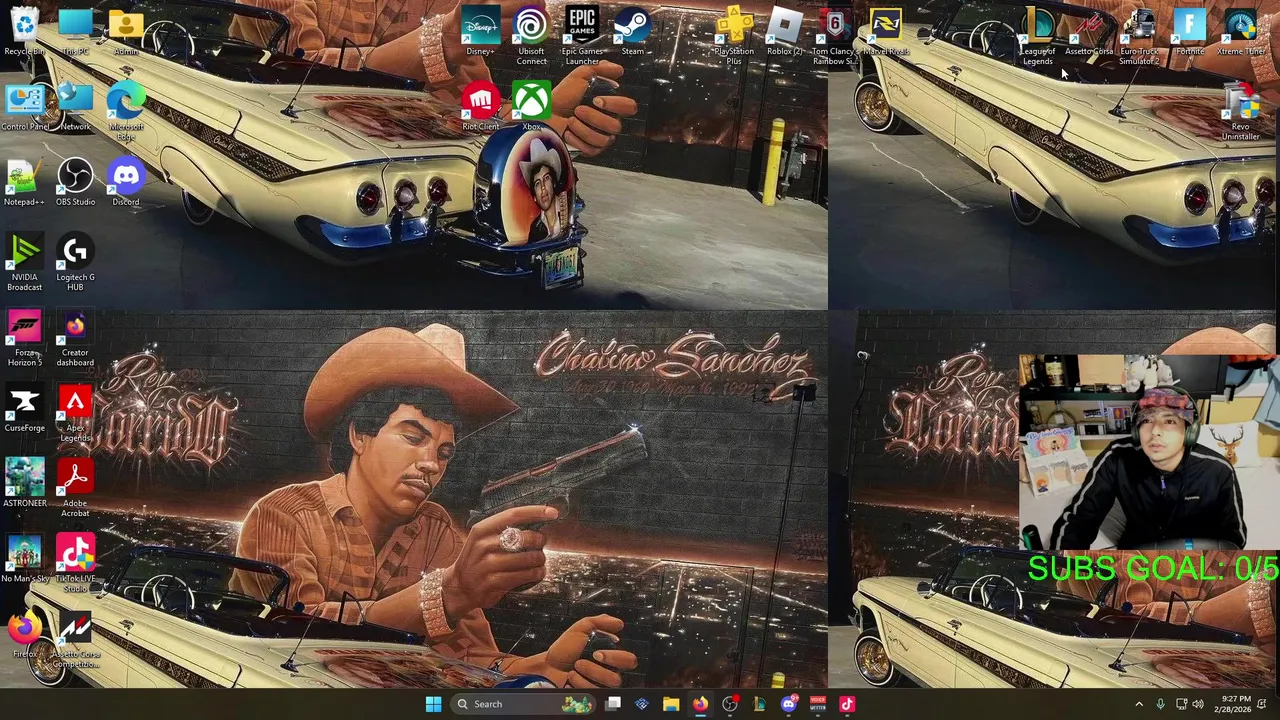Open Task View from the taskbar
Viewport: 1280px width, 720px height.
coord(613,704)
